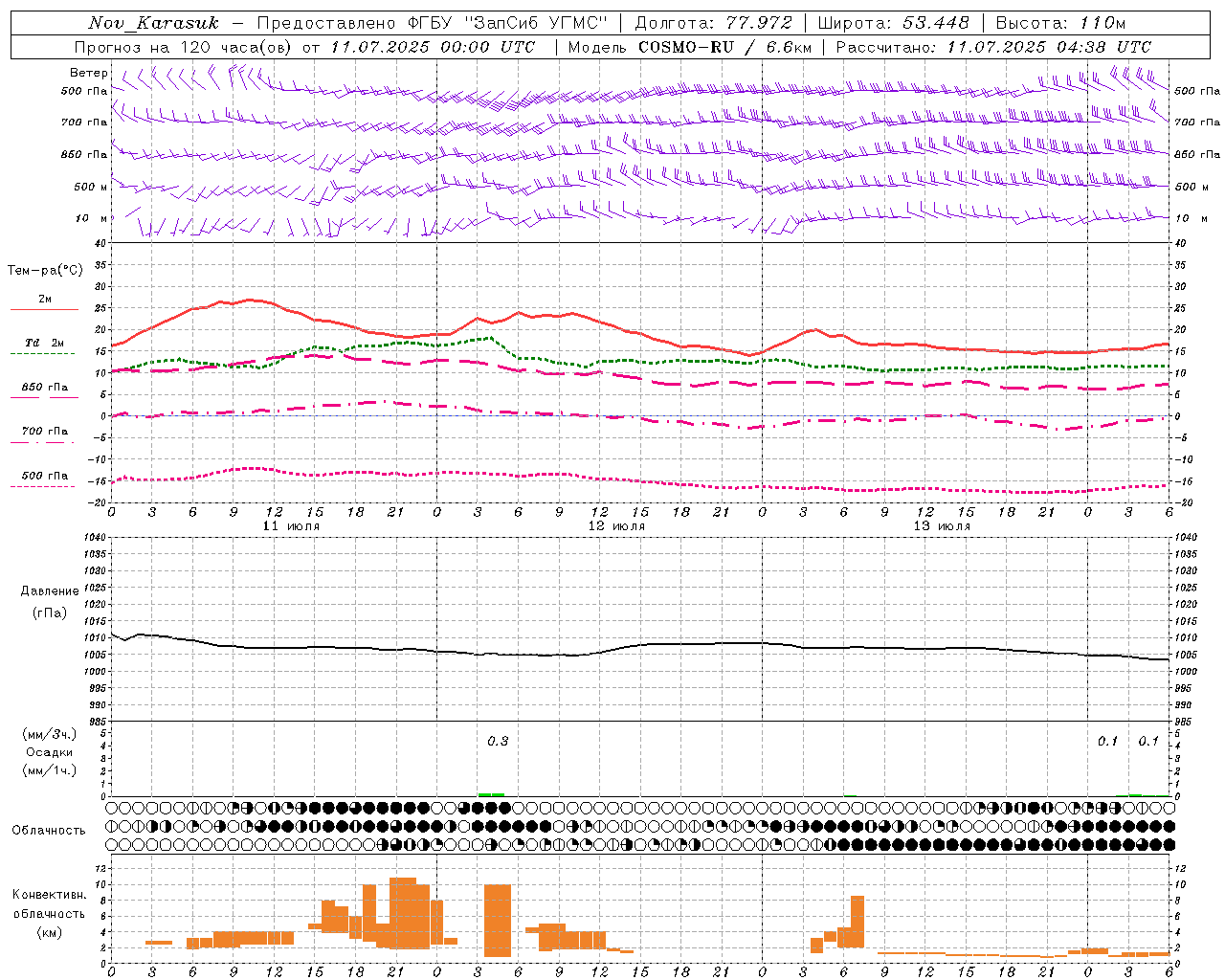Click the date label 13 июля

(x=942, y=526)
